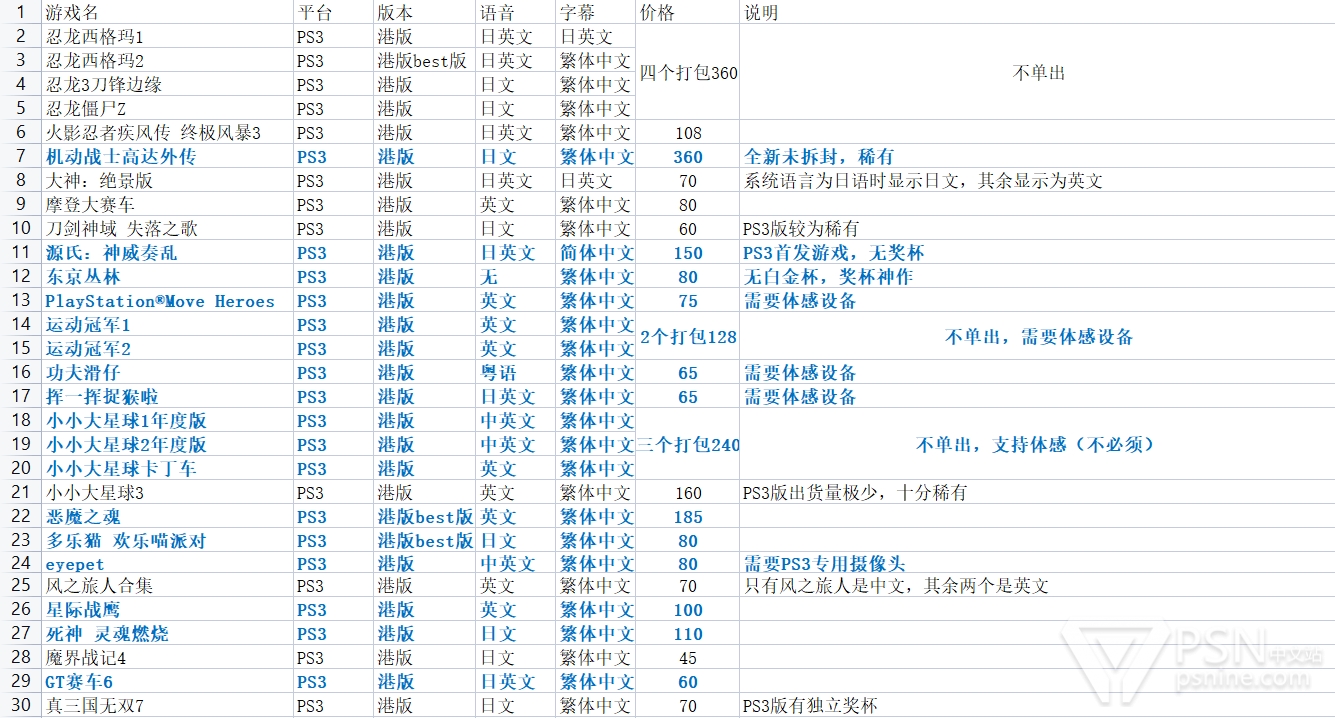The width and height of the screenshot is (1335, 718).
Task: Select the 多乐猫 欢乐喵派对 cell
Action: (168, 540)
